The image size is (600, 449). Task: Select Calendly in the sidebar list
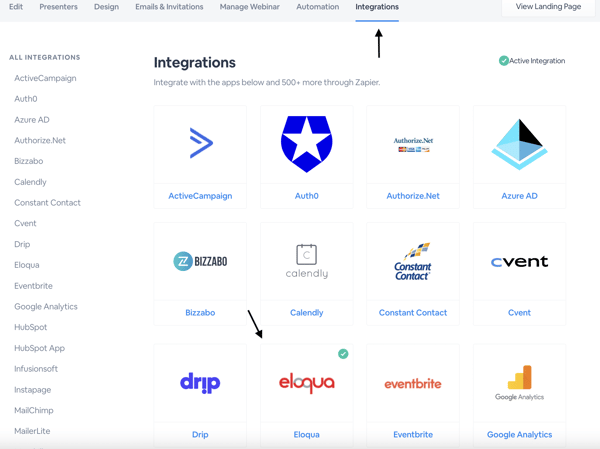click(30, 182)
